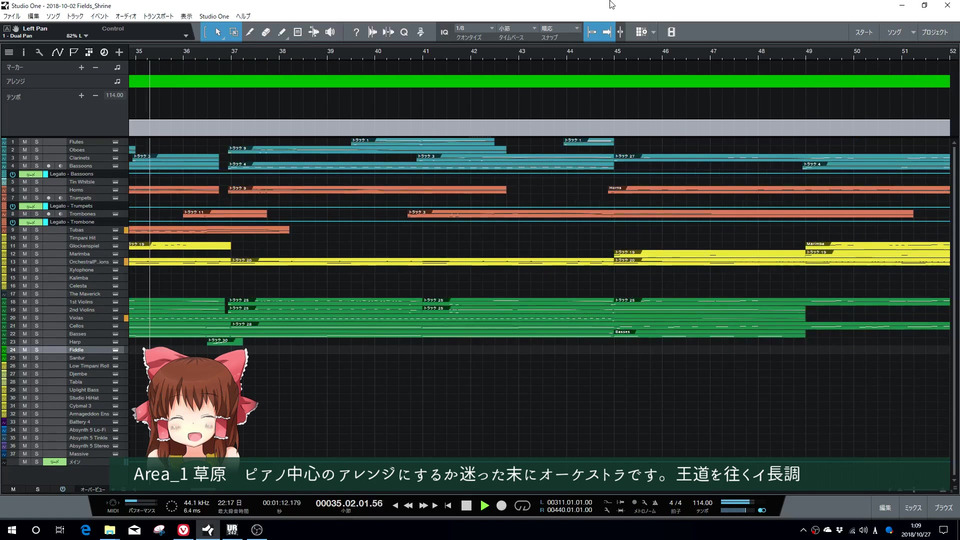Select the Bend tool
Image resolution: width=960 pixels, height=540 pixels.
pos(313,32)
